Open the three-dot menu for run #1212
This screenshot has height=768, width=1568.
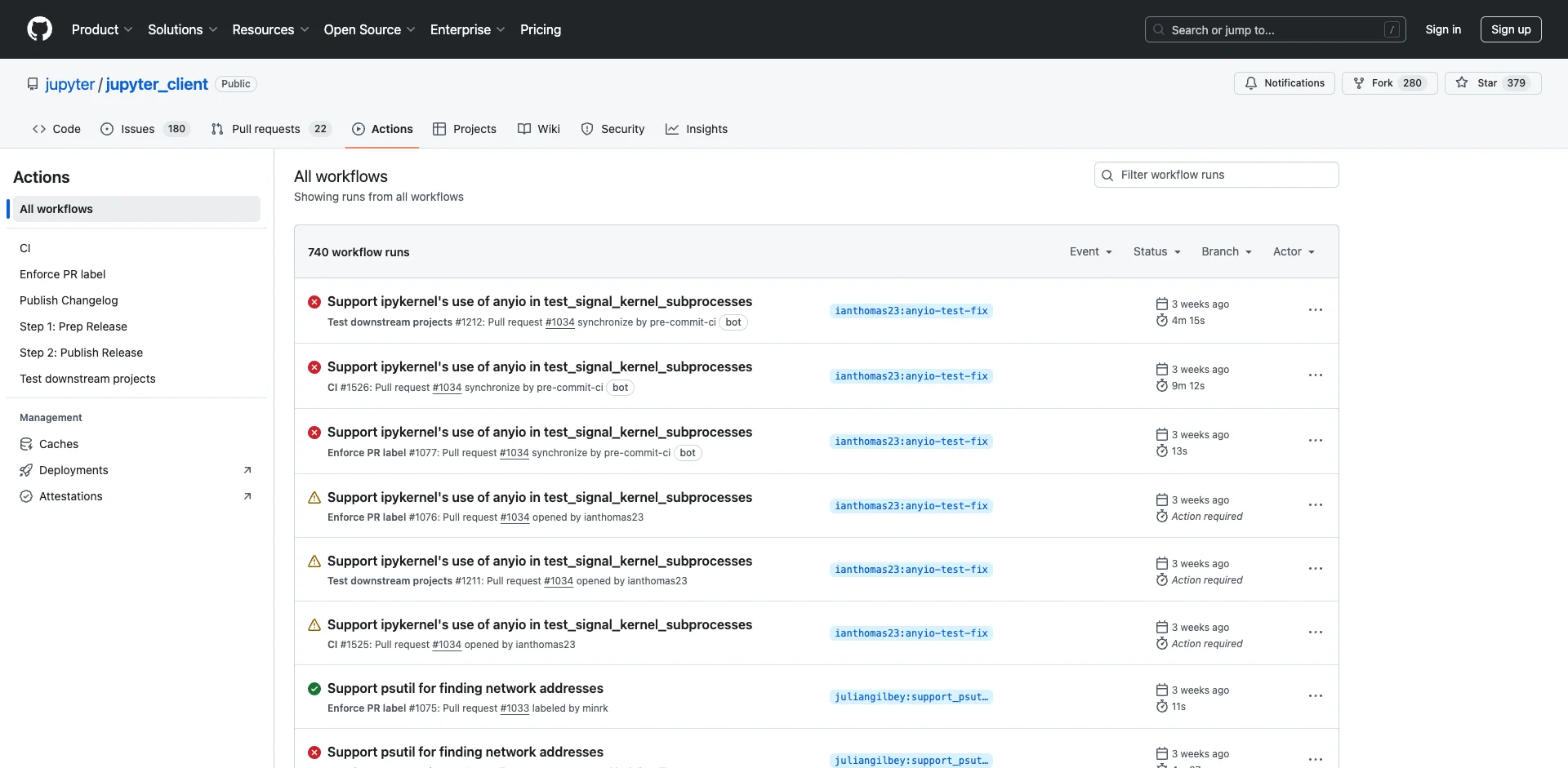(x=1316, y=310)
